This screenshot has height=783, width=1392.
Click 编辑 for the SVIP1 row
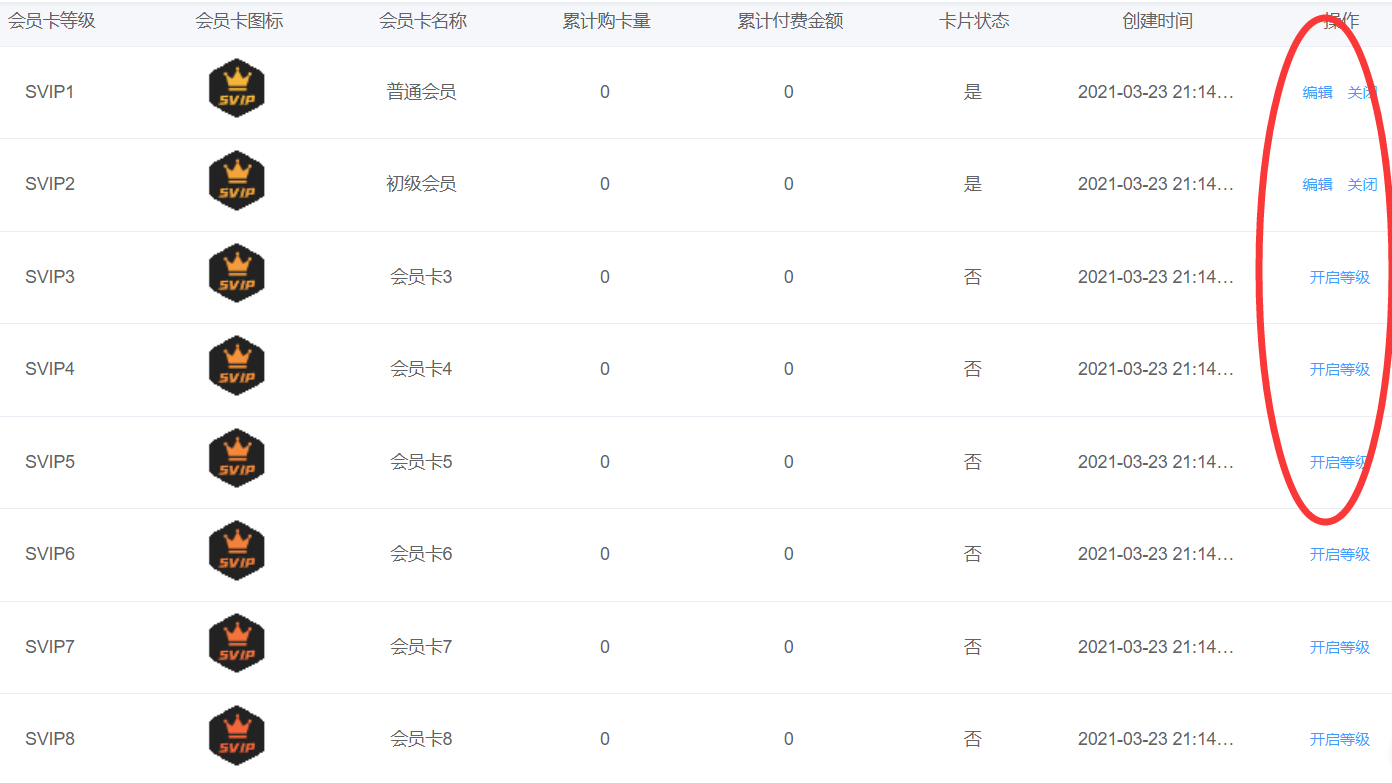(x=1317, y=92)
